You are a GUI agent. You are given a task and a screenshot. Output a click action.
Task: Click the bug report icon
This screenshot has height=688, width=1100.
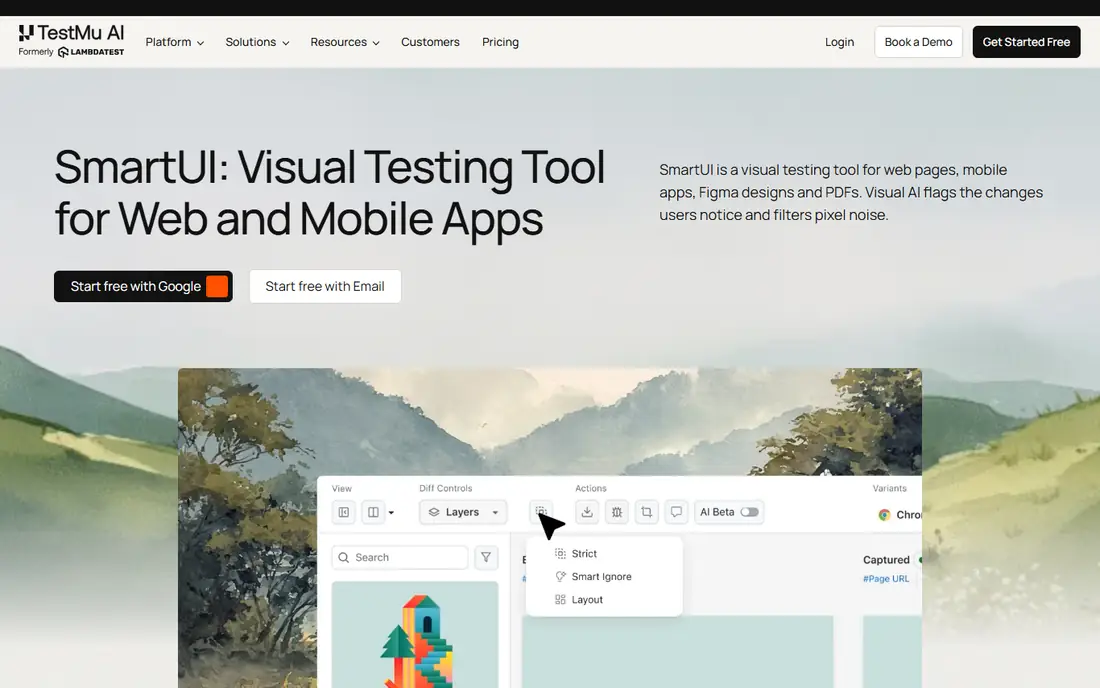[617, 512]
